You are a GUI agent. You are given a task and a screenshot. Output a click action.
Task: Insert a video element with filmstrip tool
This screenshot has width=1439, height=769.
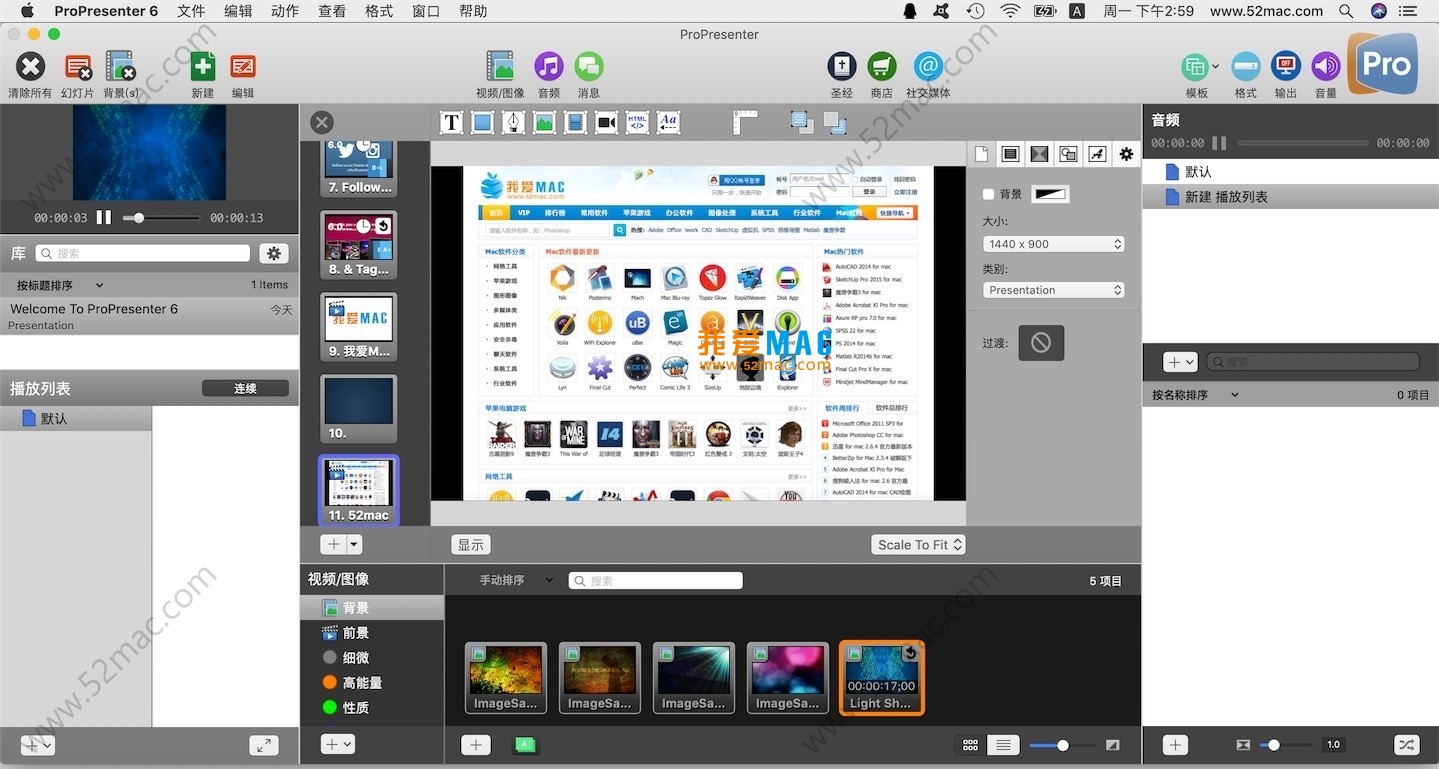coord(575,123)
